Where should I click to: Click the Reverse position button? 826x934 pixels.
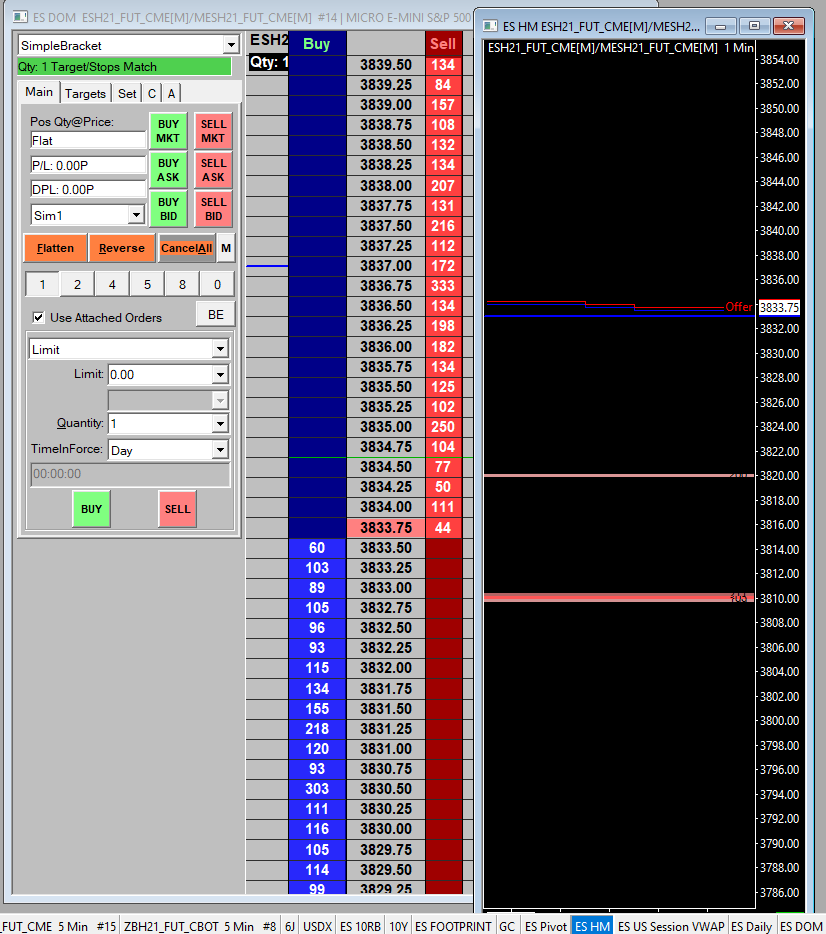121,248
